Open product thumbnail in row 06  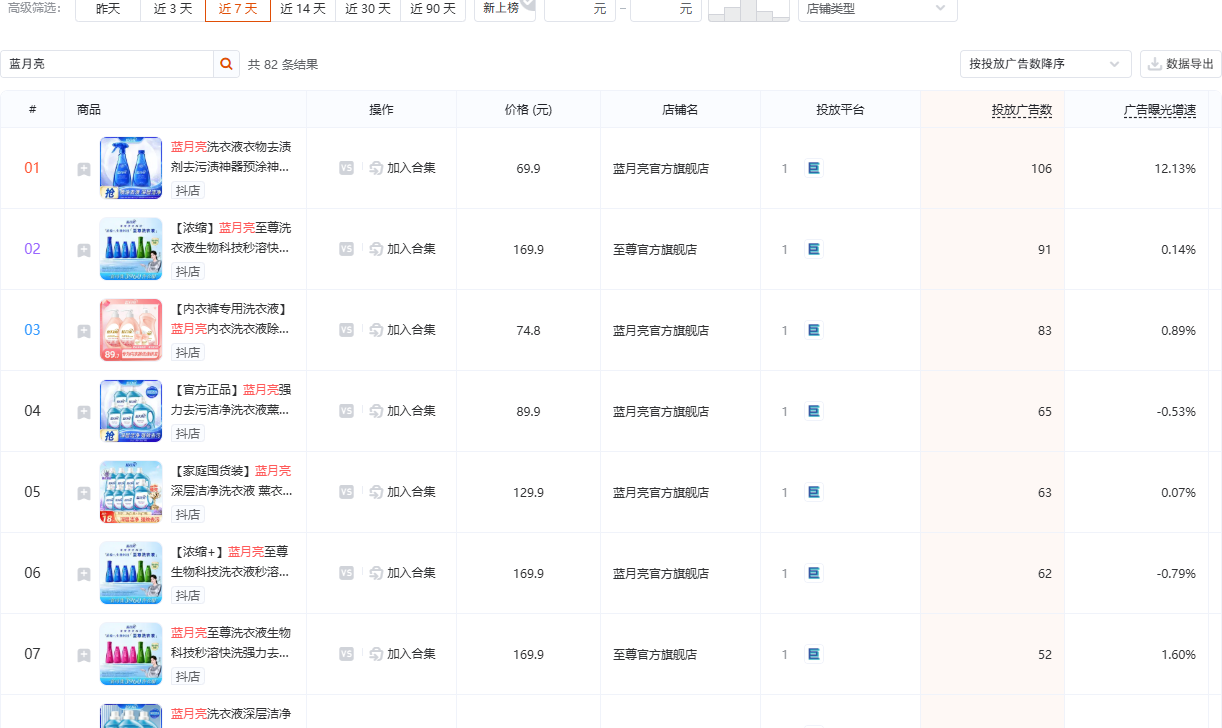pos(131,573)
